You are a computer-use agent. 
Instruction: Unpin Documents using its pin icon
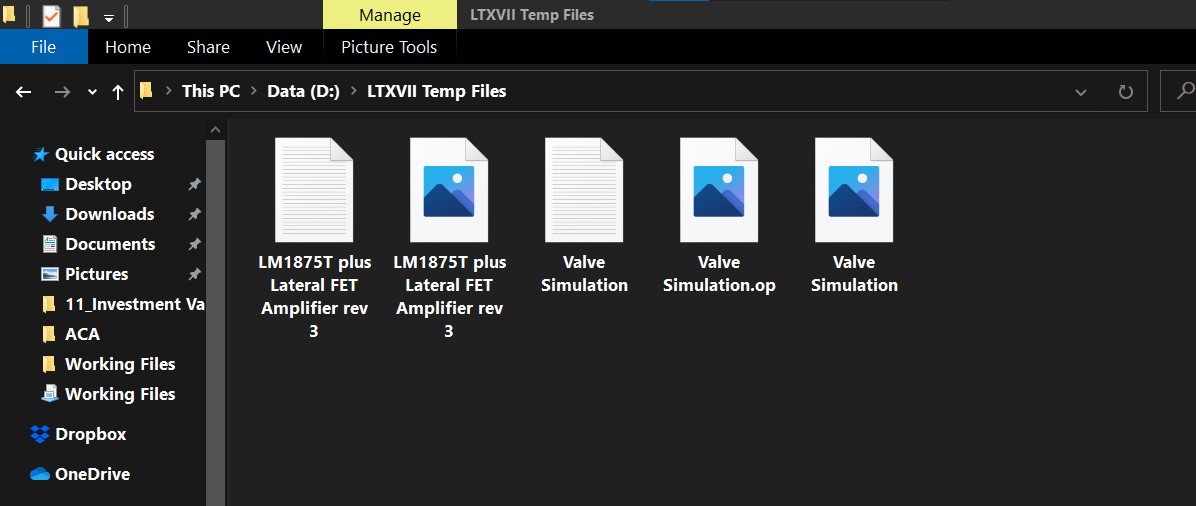pos(195,244)
